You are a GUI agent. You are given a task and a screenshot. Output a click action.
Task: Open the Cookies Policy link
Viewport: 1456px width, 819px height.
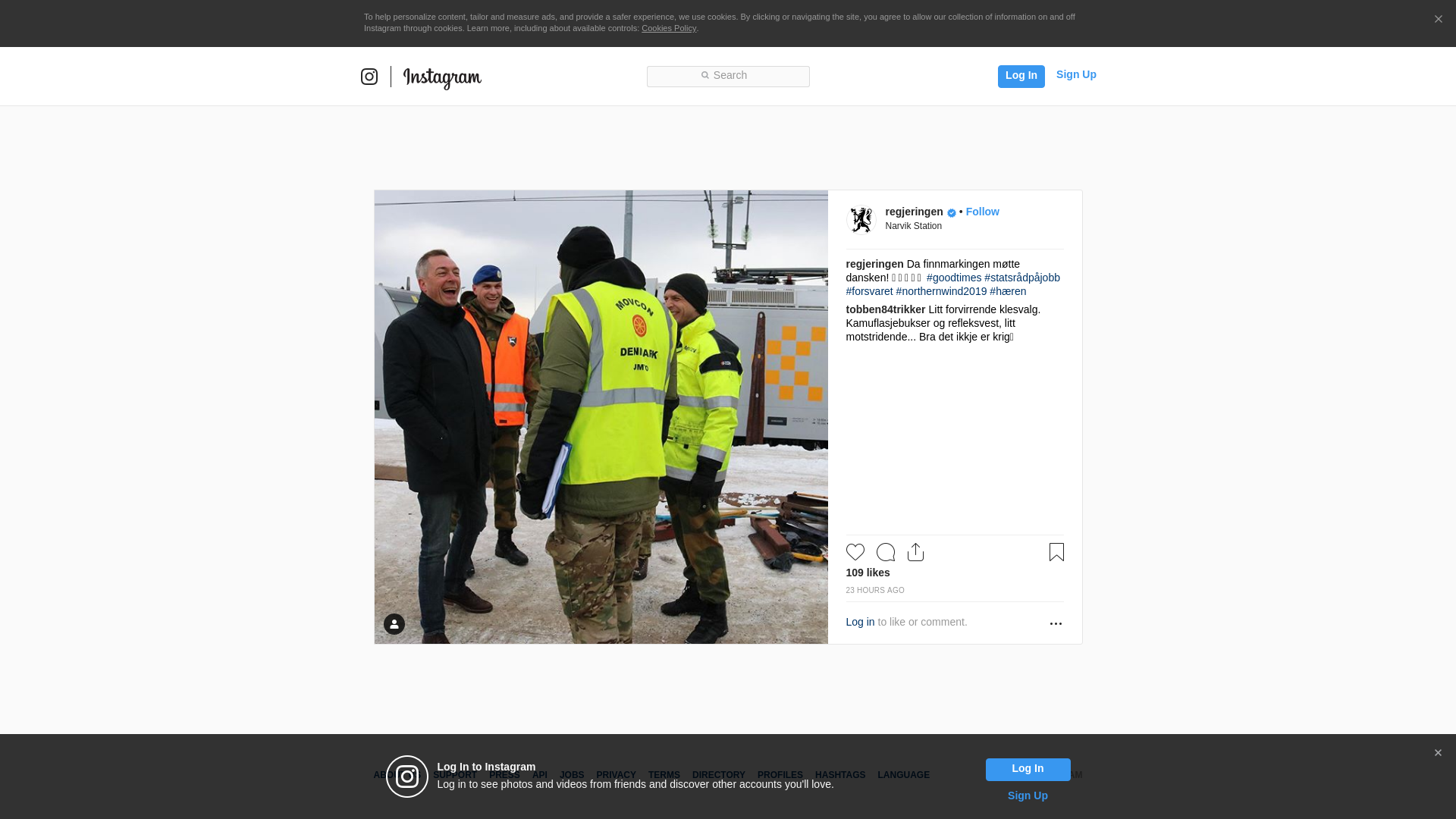click(x=669, y=28)
